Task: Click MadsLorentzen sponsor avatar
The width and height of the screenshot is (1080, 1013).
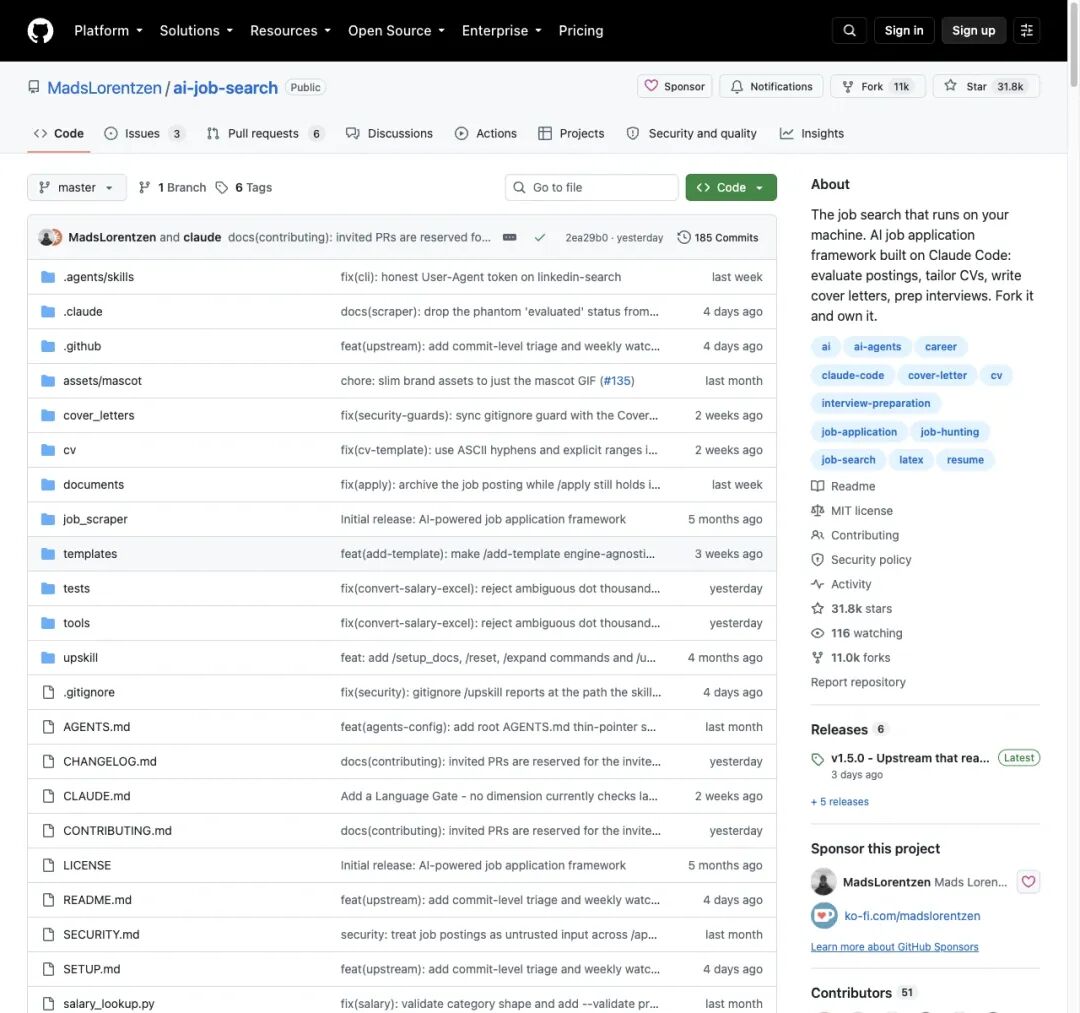Action: 824,881
